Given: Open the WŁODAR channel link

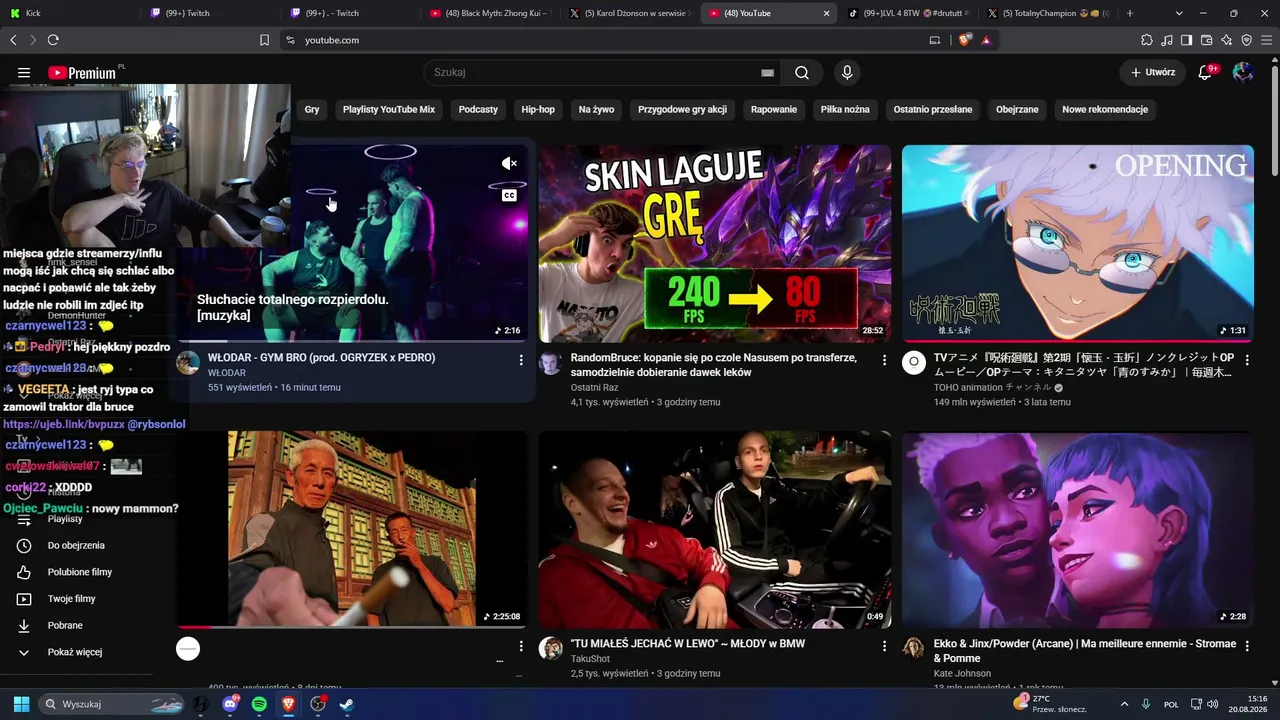Looking at the screenshot, I should pos(227,373).
